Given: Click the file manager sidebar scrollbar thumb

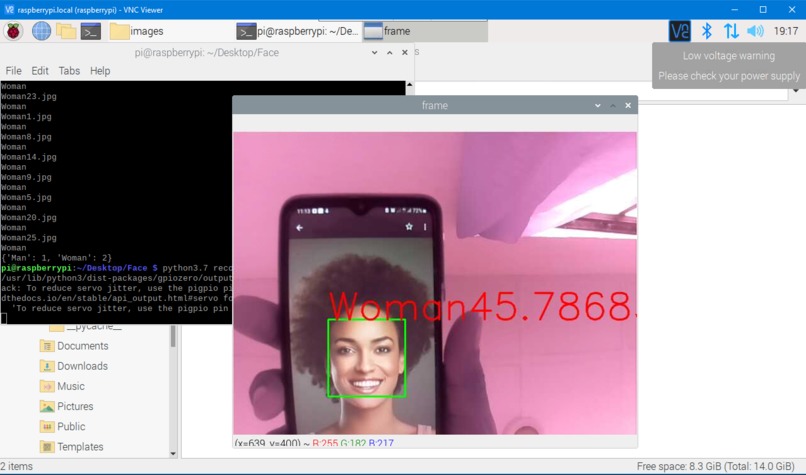Looking at the screenshot, I should [173, 336].
